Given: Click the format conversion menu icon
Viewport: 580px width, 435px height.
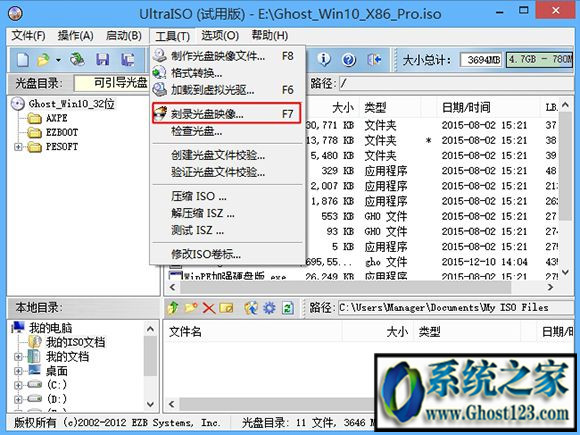Looking at the screenshot, I should 160,73.
